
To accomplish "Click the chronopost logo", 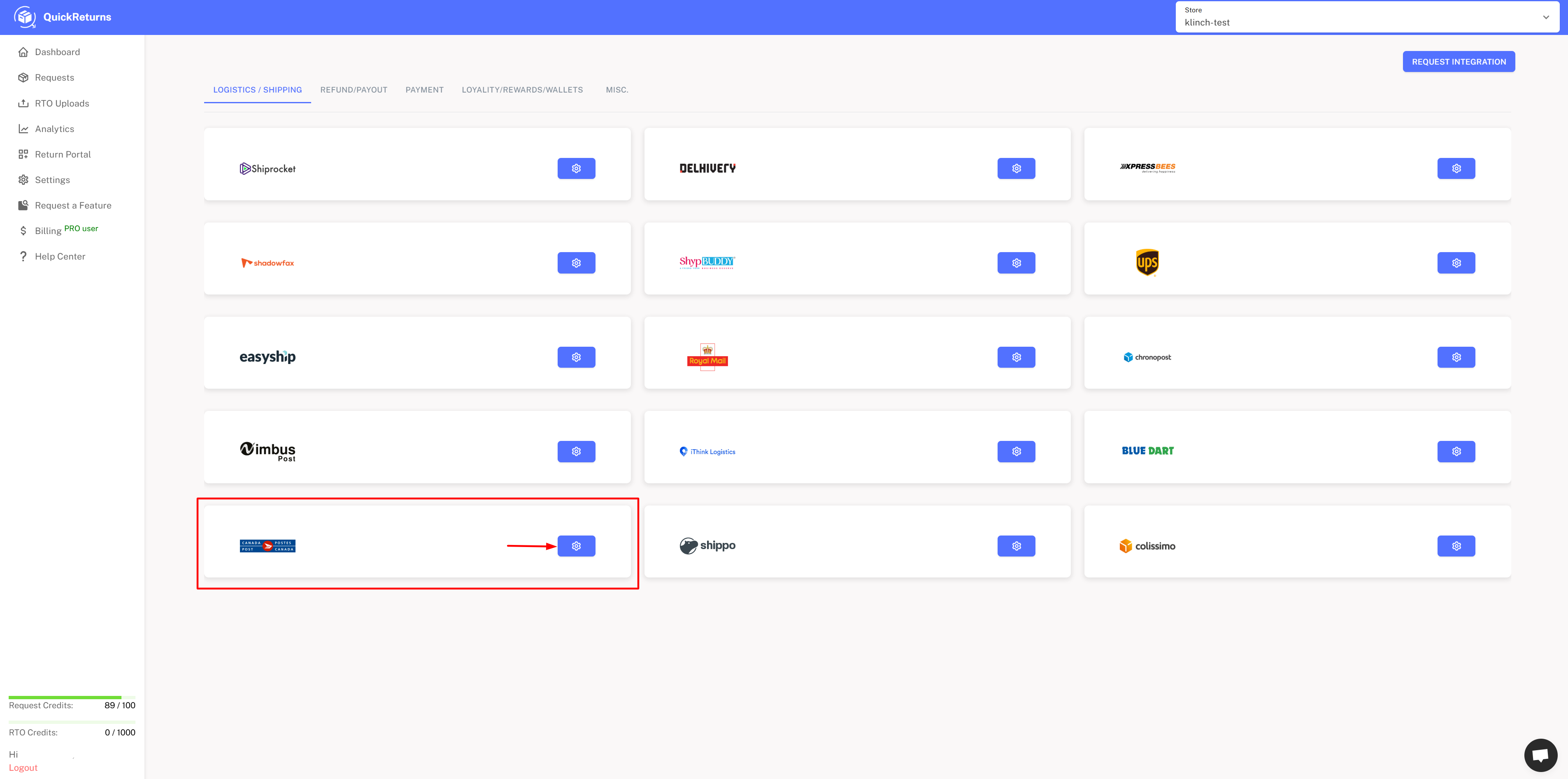I will click(1147, 357).
